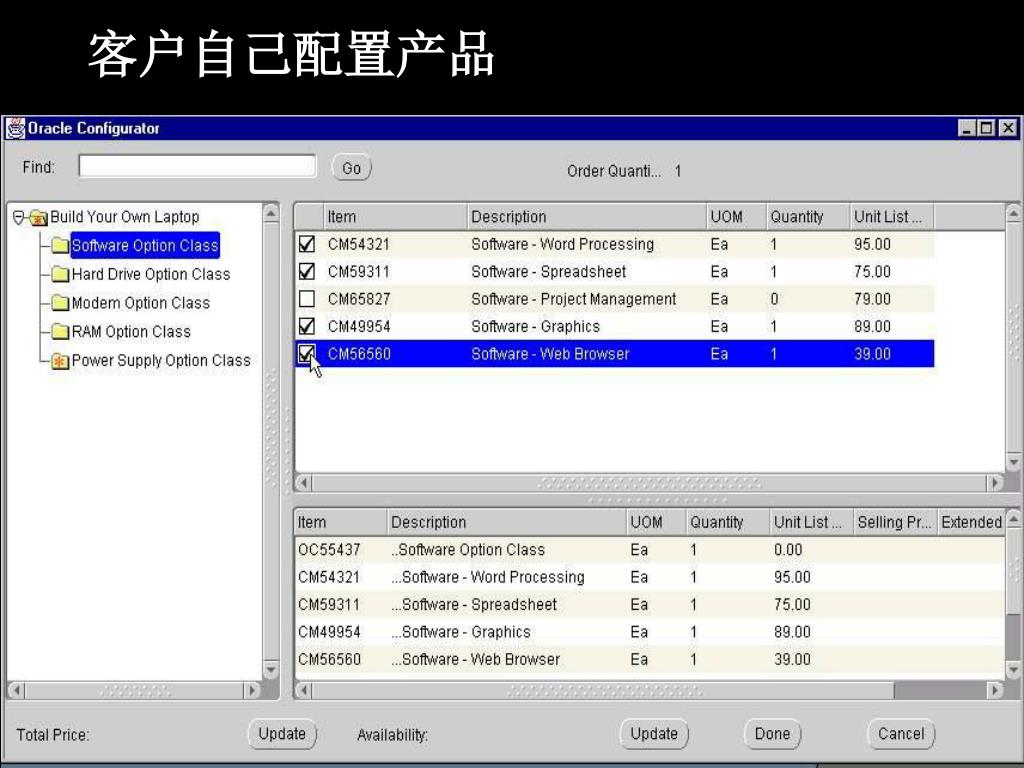Maximize the Oracle Configurator window

coord(987,128)
